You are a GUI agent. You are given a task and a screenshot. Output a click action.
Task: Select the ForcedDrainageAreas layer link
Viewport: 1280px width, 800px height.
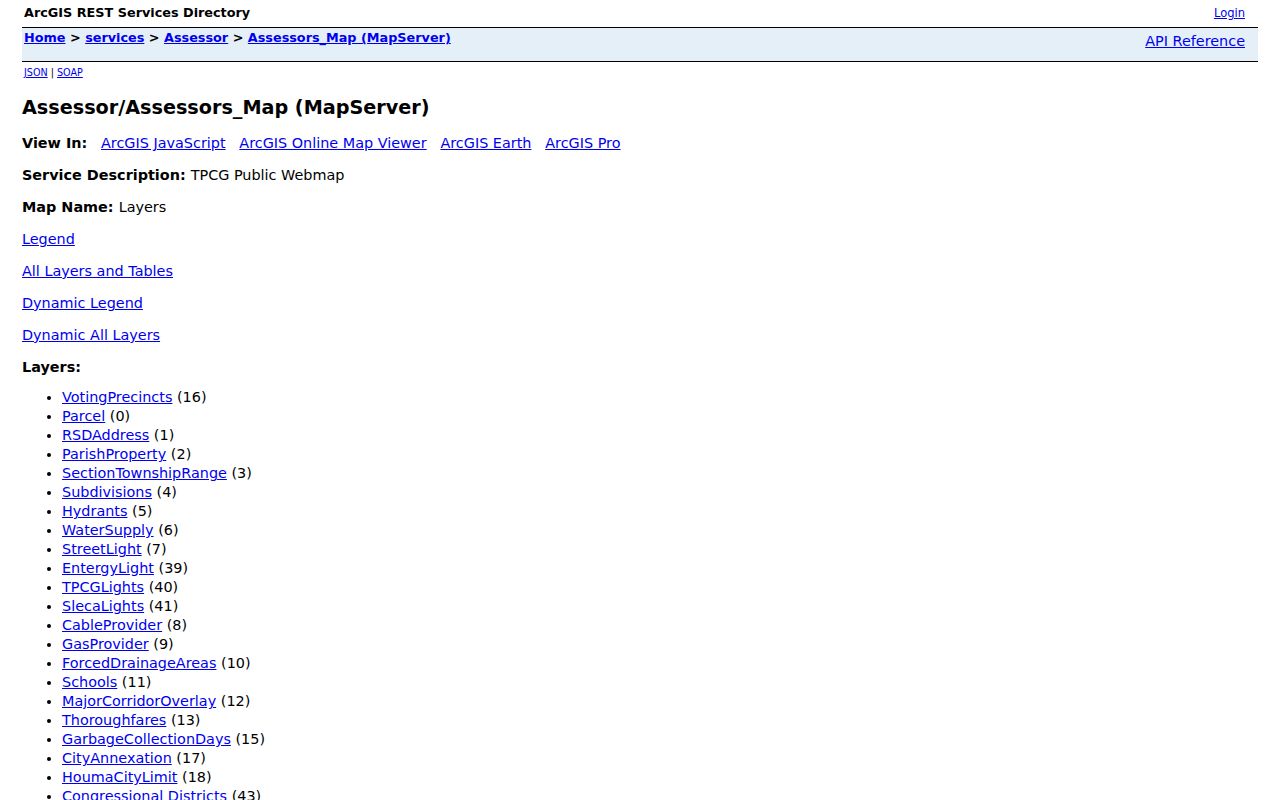139,663
